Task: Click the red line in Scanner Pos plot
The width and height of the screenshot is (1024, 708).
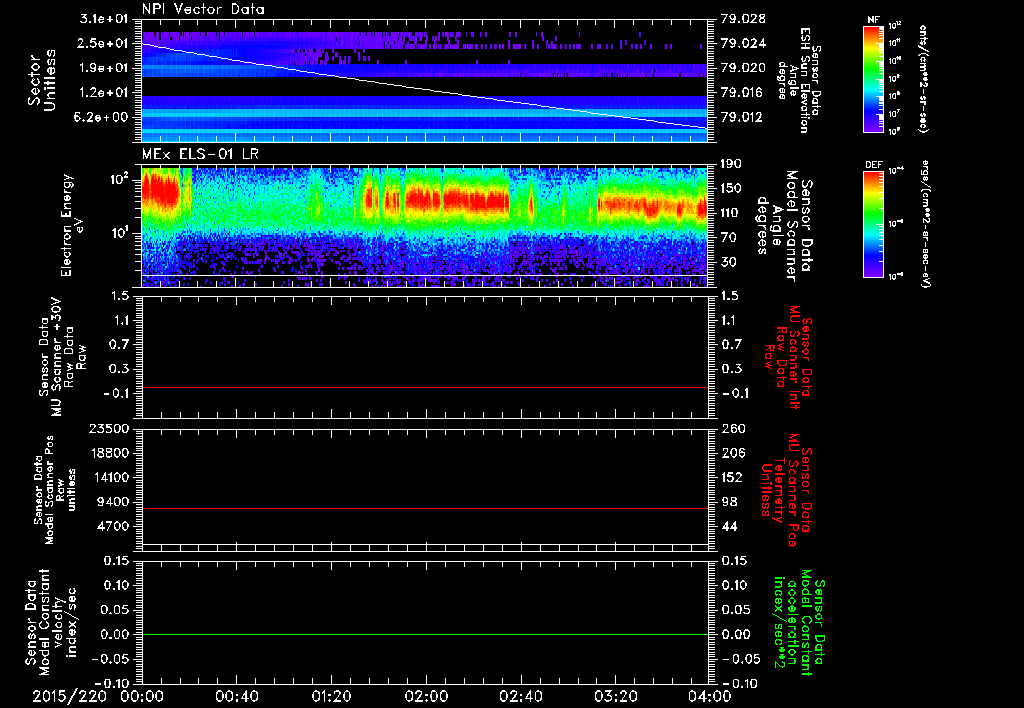Action: 425,508
